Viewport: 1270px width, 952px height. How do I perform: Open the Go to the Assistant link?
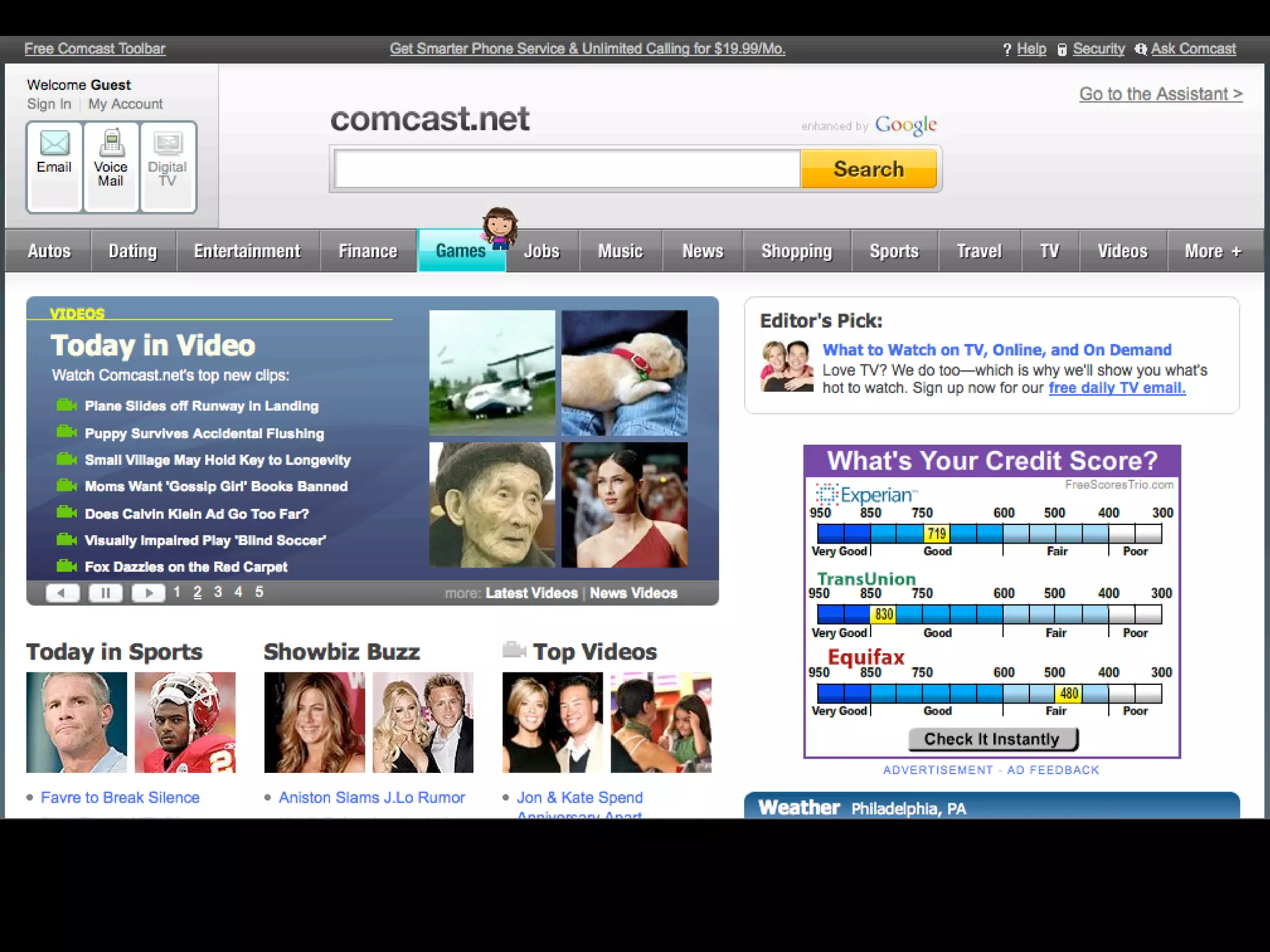1160,94
